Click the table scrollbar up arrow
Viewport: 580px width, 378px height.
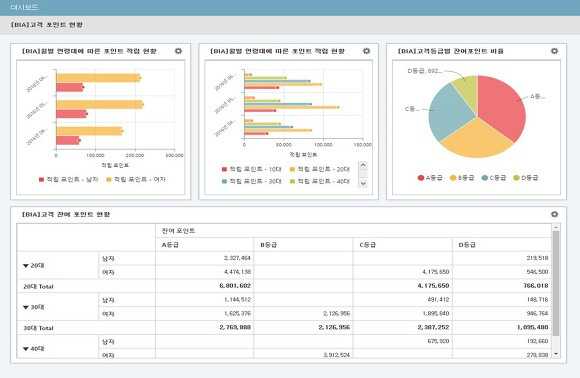(x=556, y=227)
